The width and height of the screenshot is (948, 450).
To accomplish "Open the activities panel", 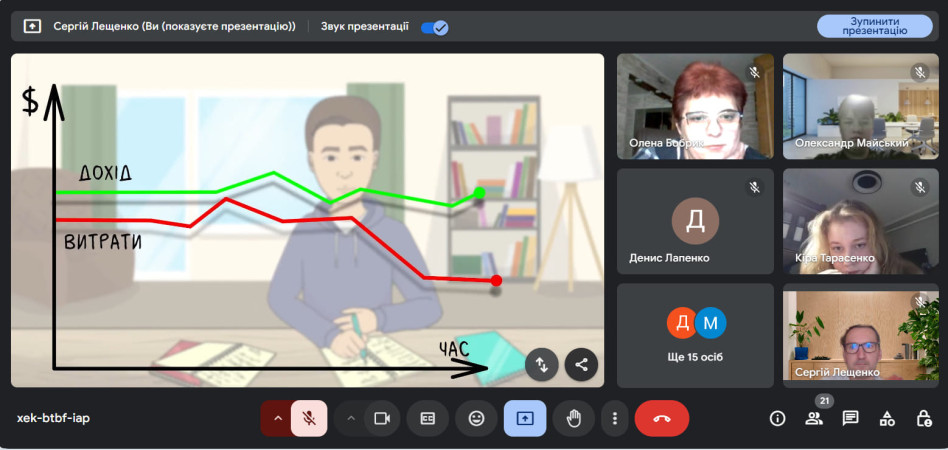I will 886,418.
